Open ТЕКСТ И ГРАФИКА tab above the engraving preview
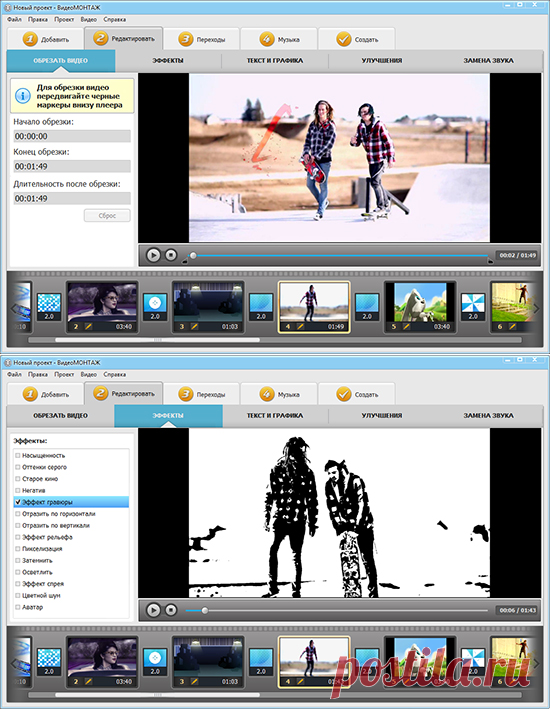This screenshot has width=550, height=709. tap(275, 415)
